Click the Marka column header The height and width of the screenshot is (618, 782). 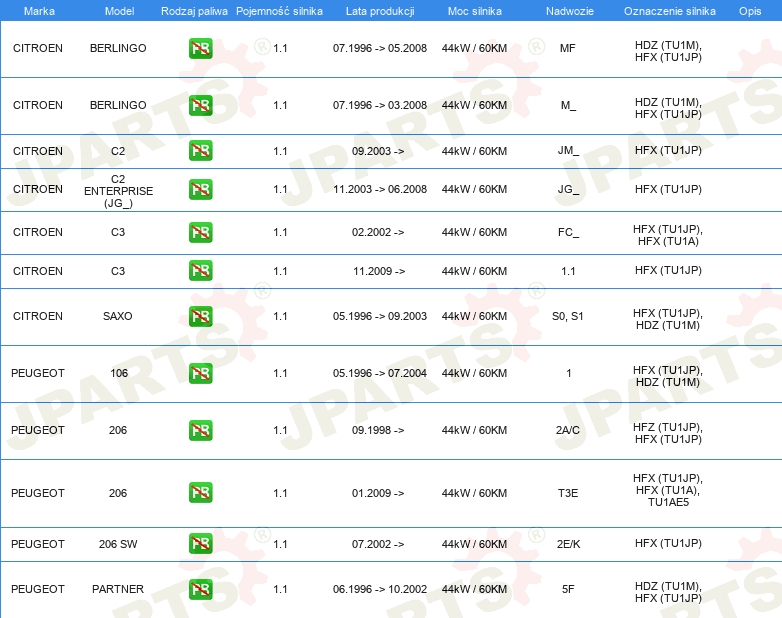pyautogui.click(x=39, y=11)
